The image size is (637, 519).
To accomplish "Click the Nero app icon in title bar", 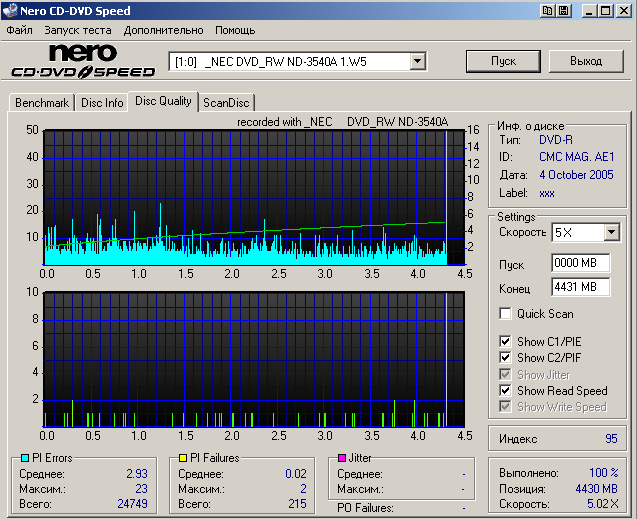I will [x=11, y=11].
